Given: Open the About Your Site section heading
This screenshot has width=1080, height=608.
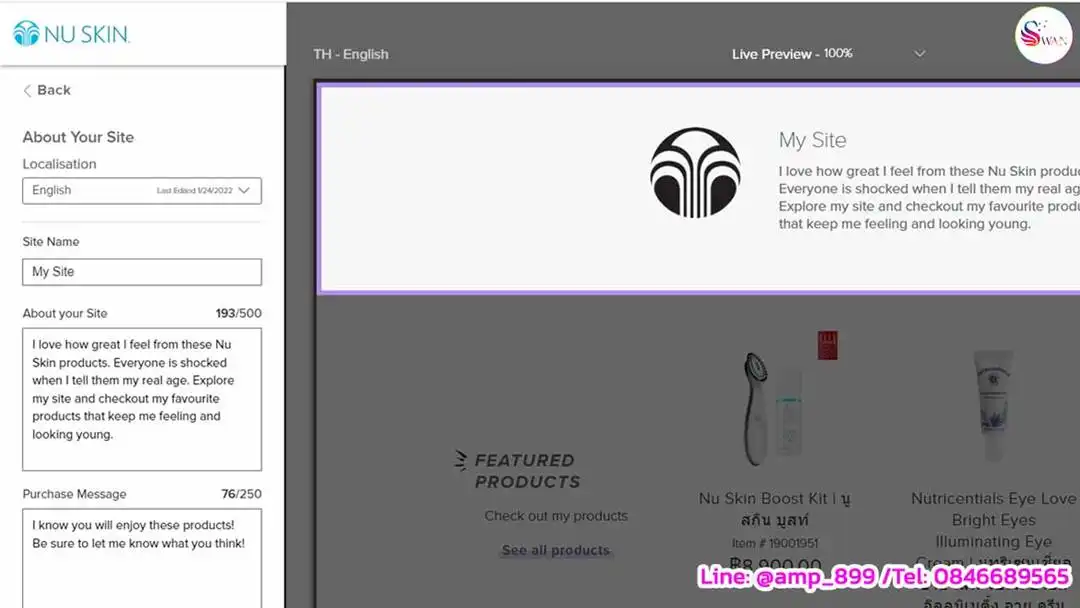Looking at the screenshot, I should point(78,137).
